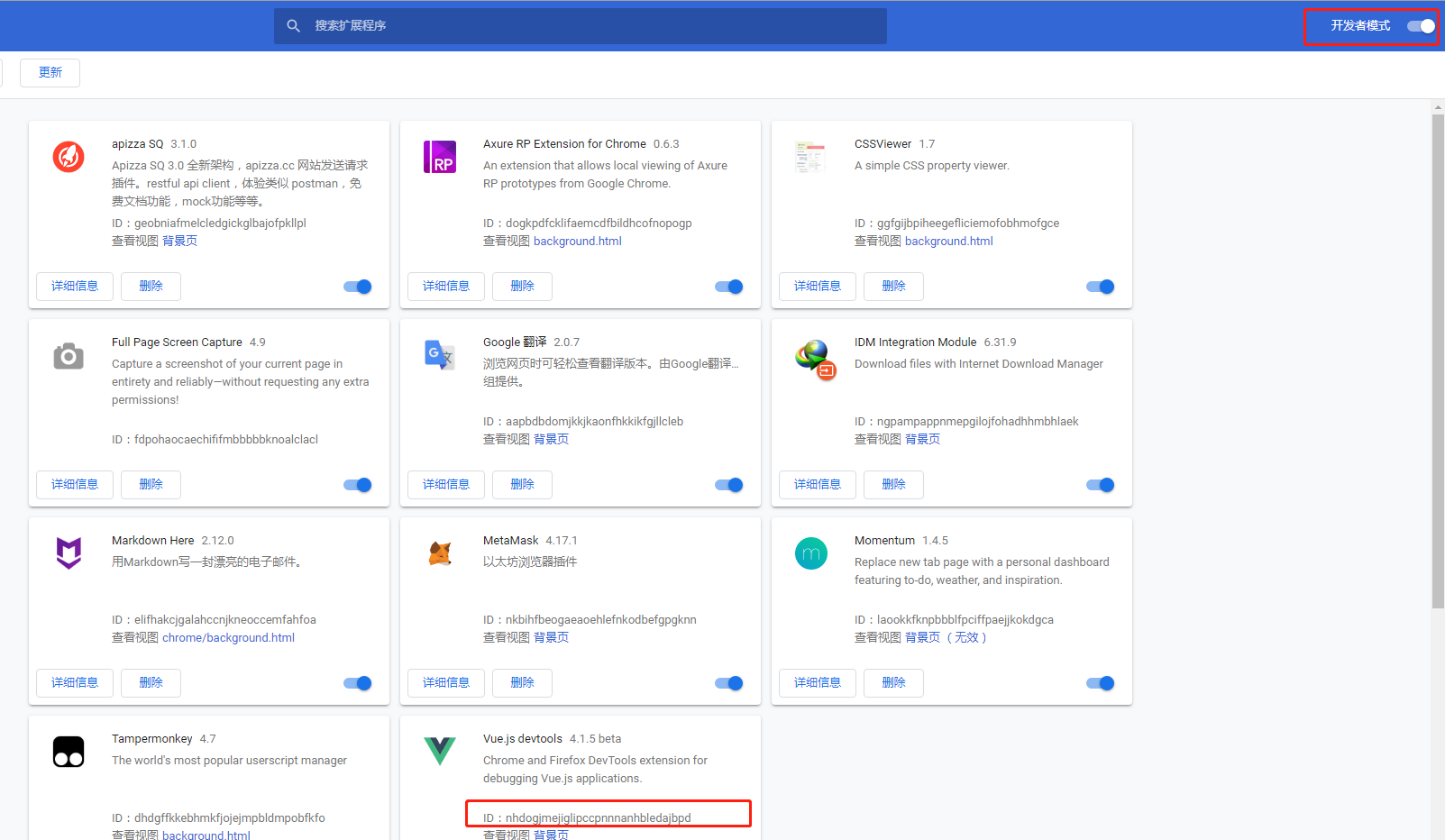Open details for IDM Integration Module

[818, 485]
